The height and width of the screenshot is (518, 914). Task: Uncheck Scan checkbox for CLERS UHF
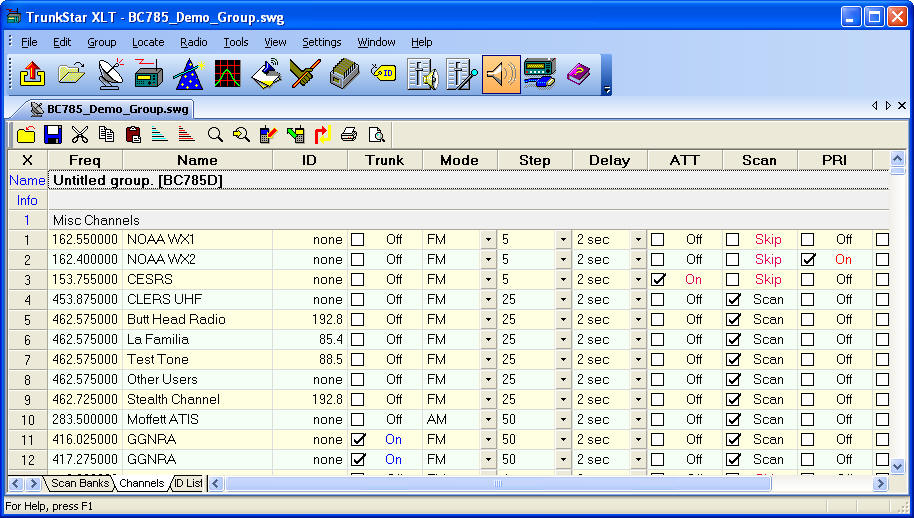pos(733,299)
